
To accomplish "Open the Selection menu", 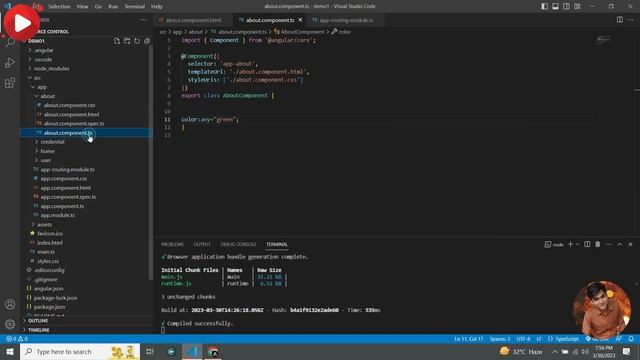I will click(59, 7).
